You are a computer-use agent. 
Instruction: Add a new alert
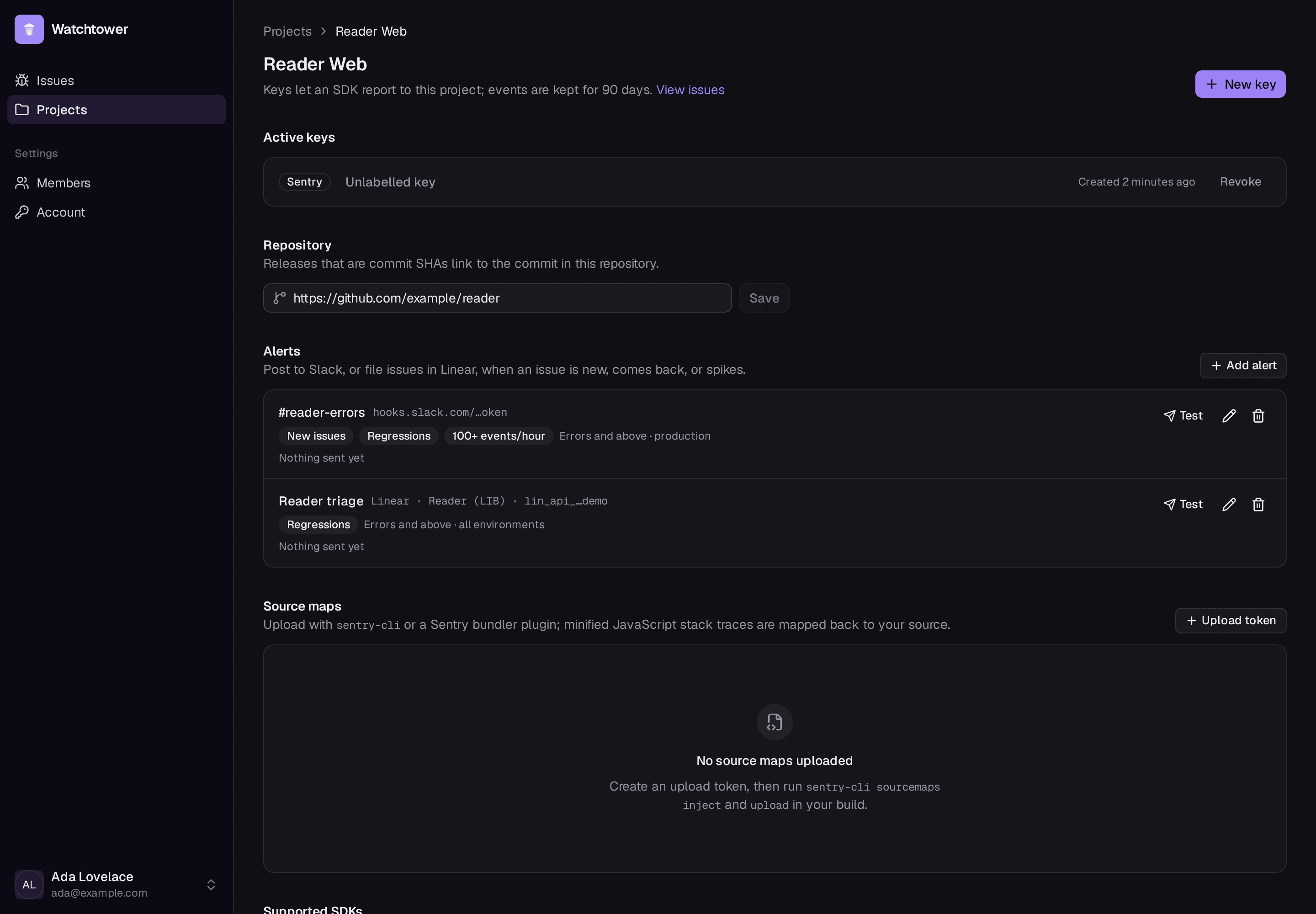[x=1243, y=366]
